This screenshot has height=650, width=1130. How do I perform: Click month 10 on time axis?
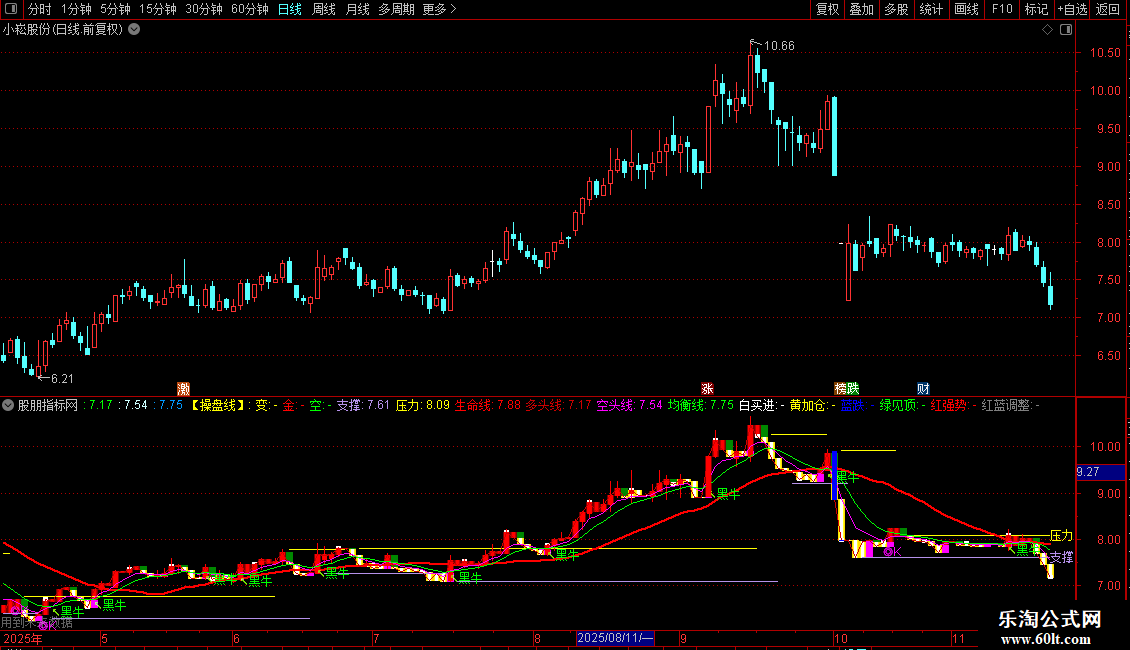click(841, 638)
